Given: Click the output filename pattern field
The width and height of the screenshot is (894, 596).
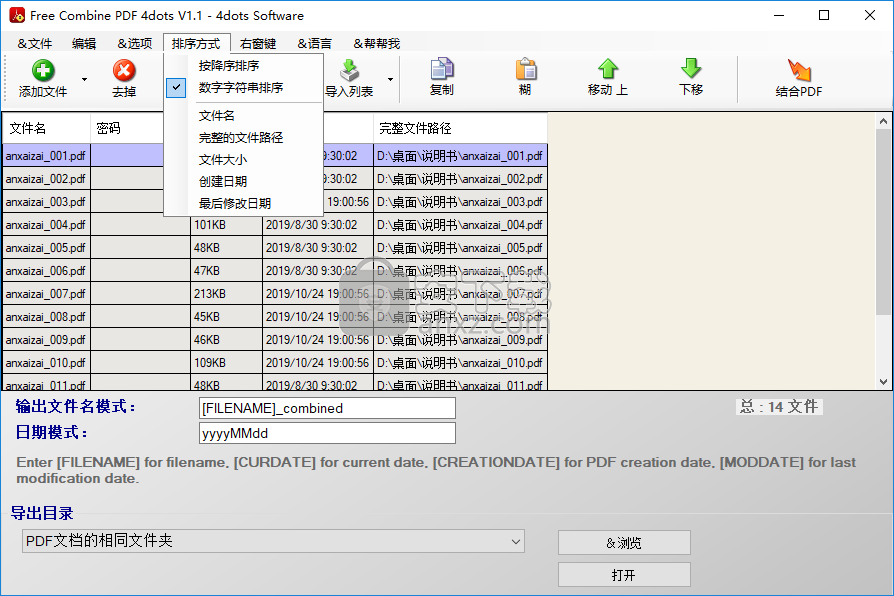Looking at the screenshot, I should point(327,408).
